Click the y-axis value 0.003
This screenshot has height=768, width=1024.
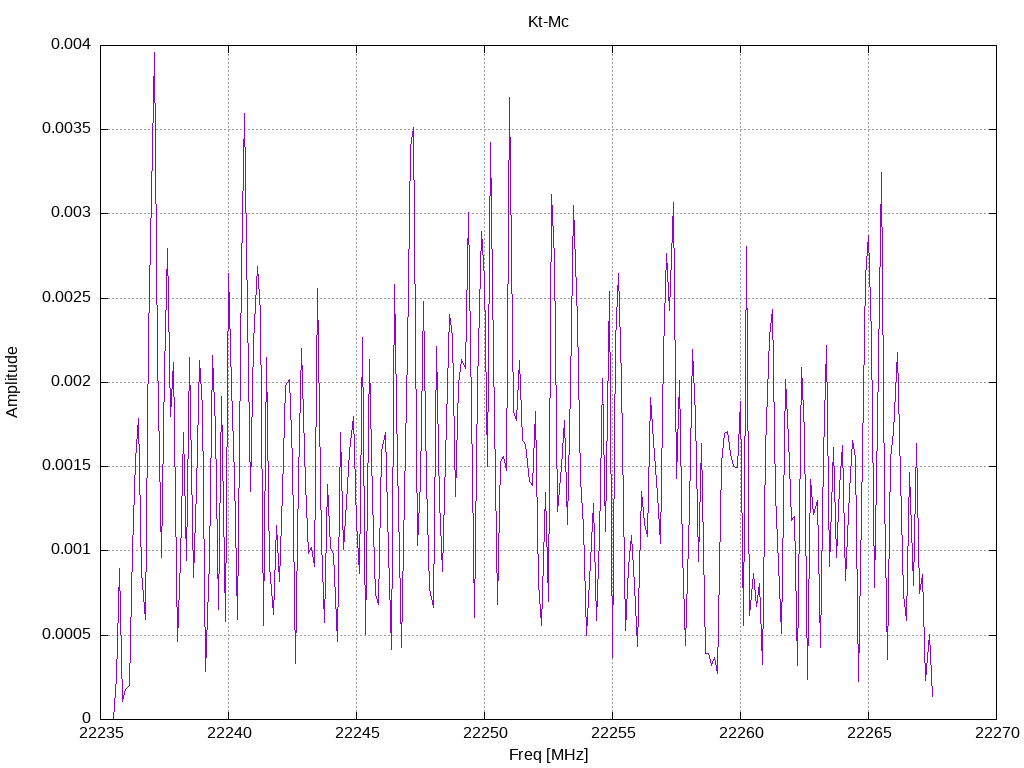point(71,213)
